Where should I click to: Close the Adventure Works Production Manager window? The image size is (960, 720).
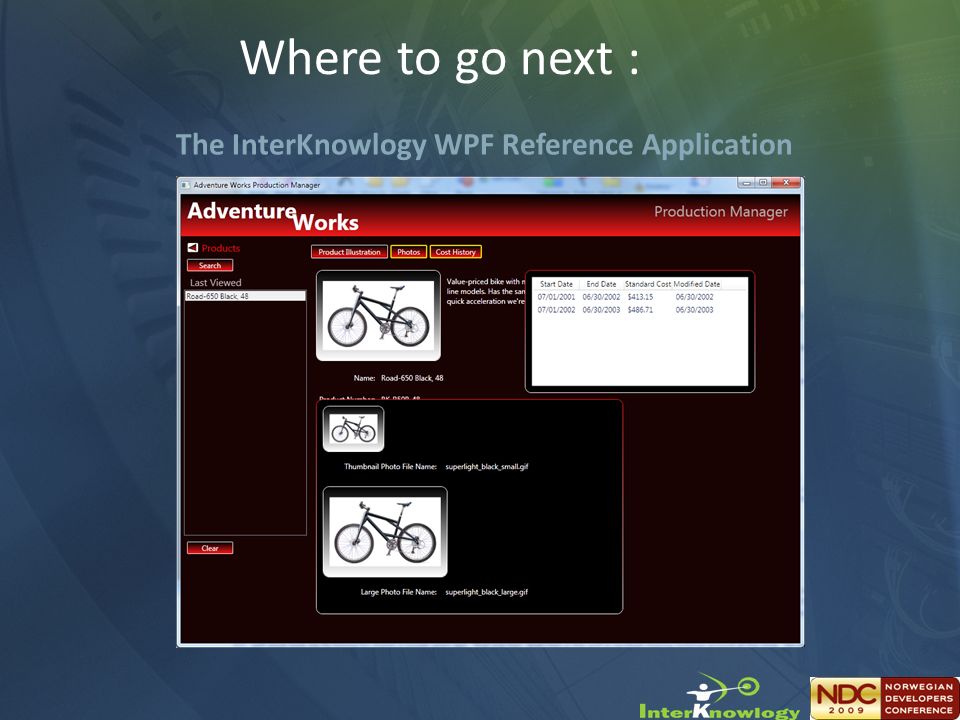point(786,182)
